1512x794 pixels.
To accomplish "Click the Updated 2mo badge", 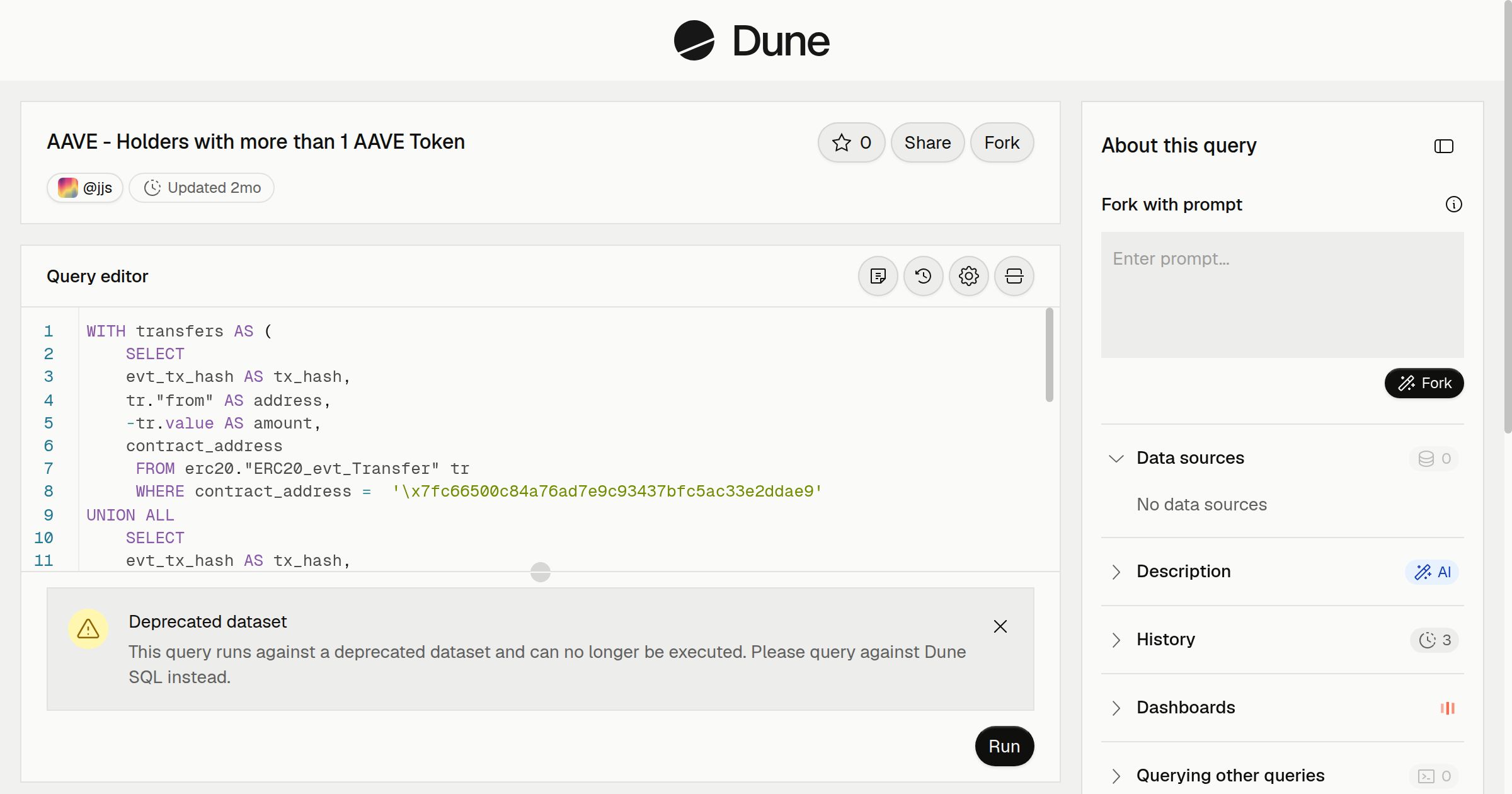I will coord(202,188).
